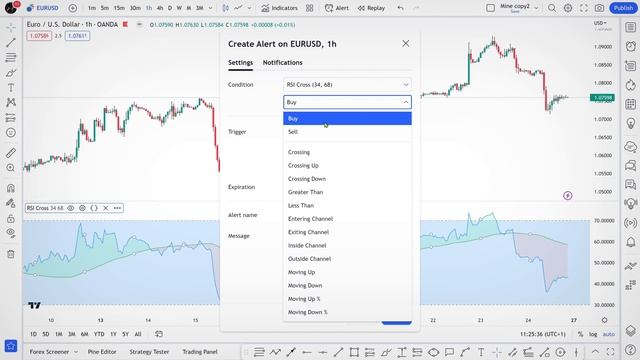Viewport: 640px width, 360px height.
Task: Open the emoji icons tool
Action: pyautogui.click(x=11, y=133)
